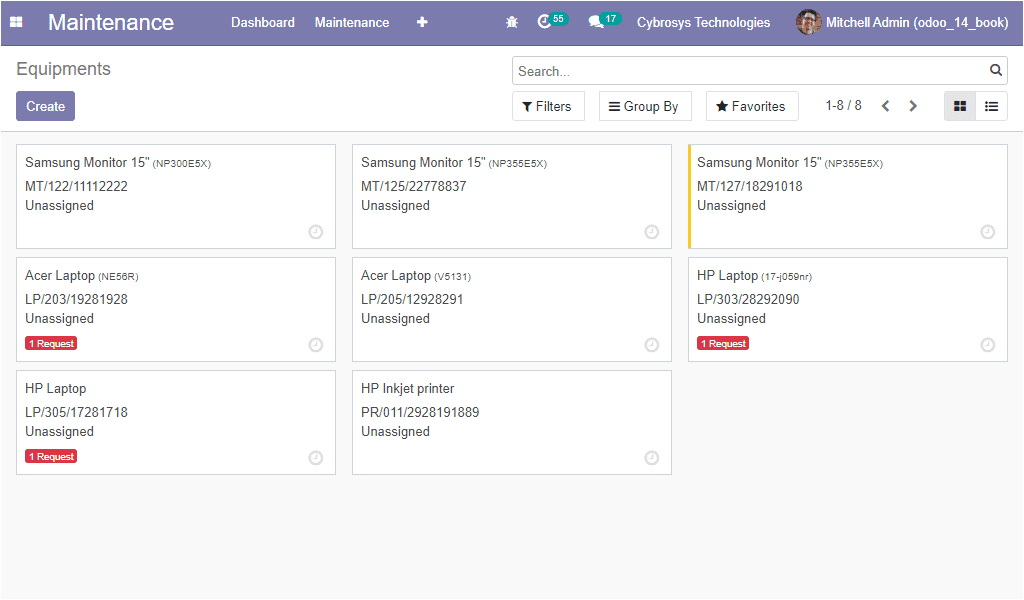The height and width of the screenshot is (600, 1024).
Task: Switch to list view
Action: click(x=991, y=106)
